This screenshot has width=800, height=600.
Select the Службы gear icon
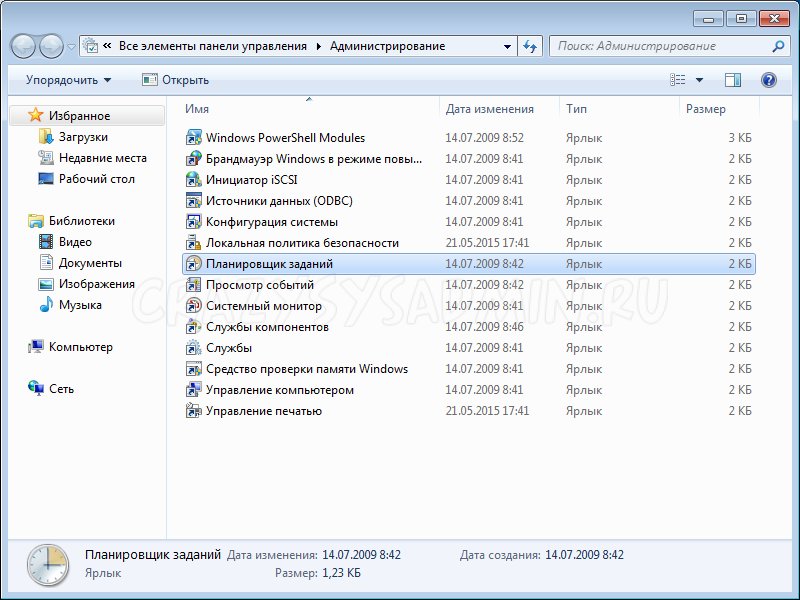194,348
